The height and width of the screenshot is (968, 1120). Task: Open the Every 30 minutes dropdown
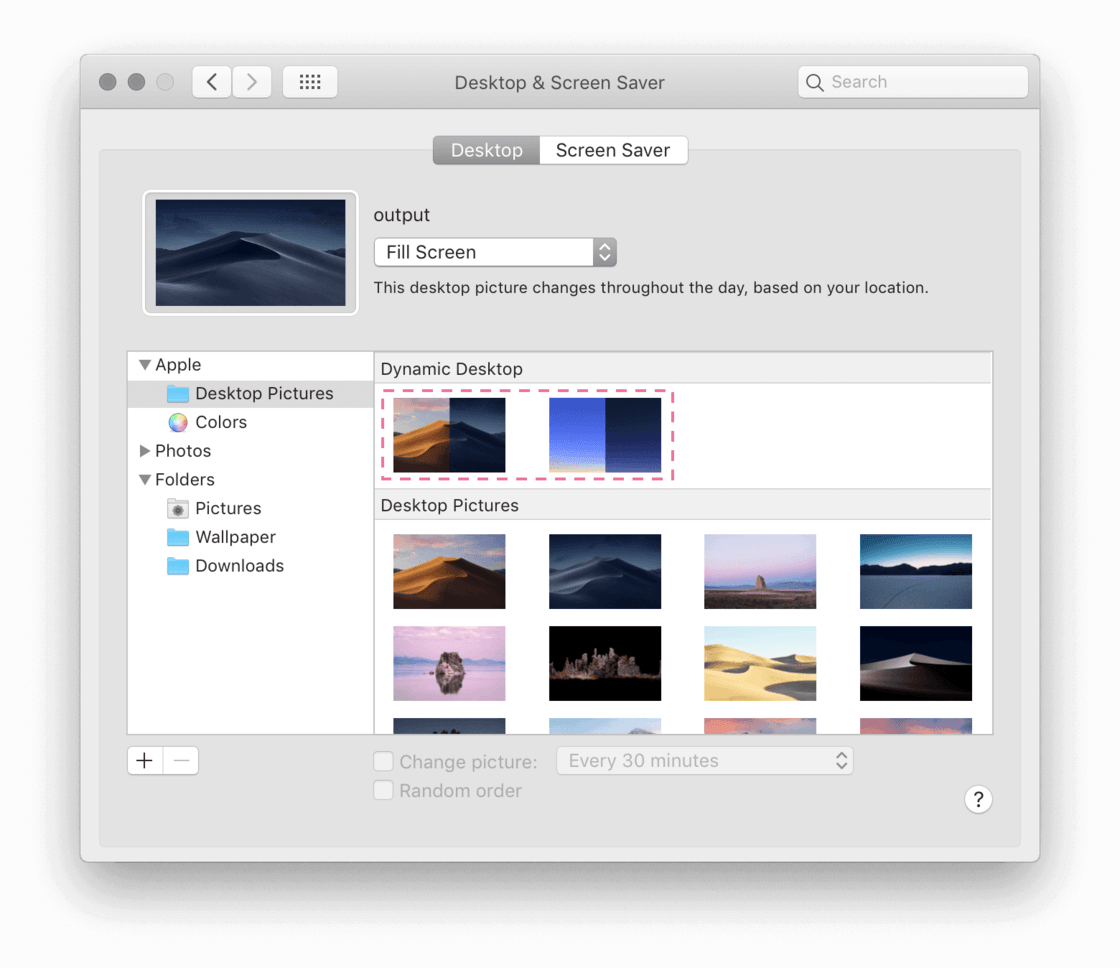click(x=704, y=761)
